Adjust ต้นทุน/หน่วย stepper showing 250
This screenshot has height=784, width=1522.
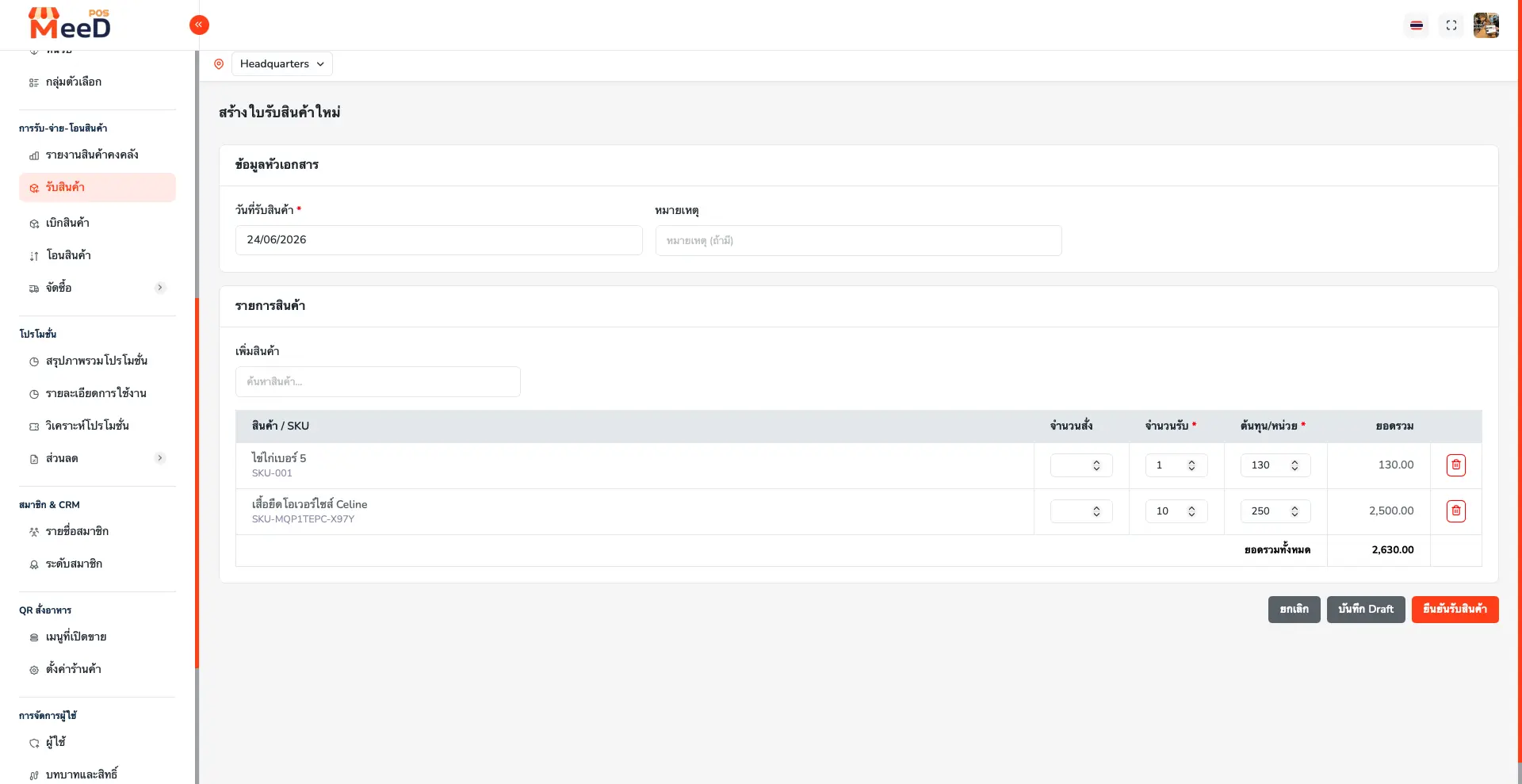(1294, 511)
